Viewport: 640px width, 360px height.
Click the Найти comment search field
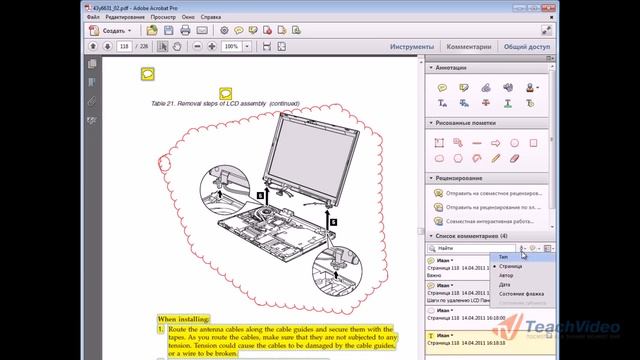[471, 248]
